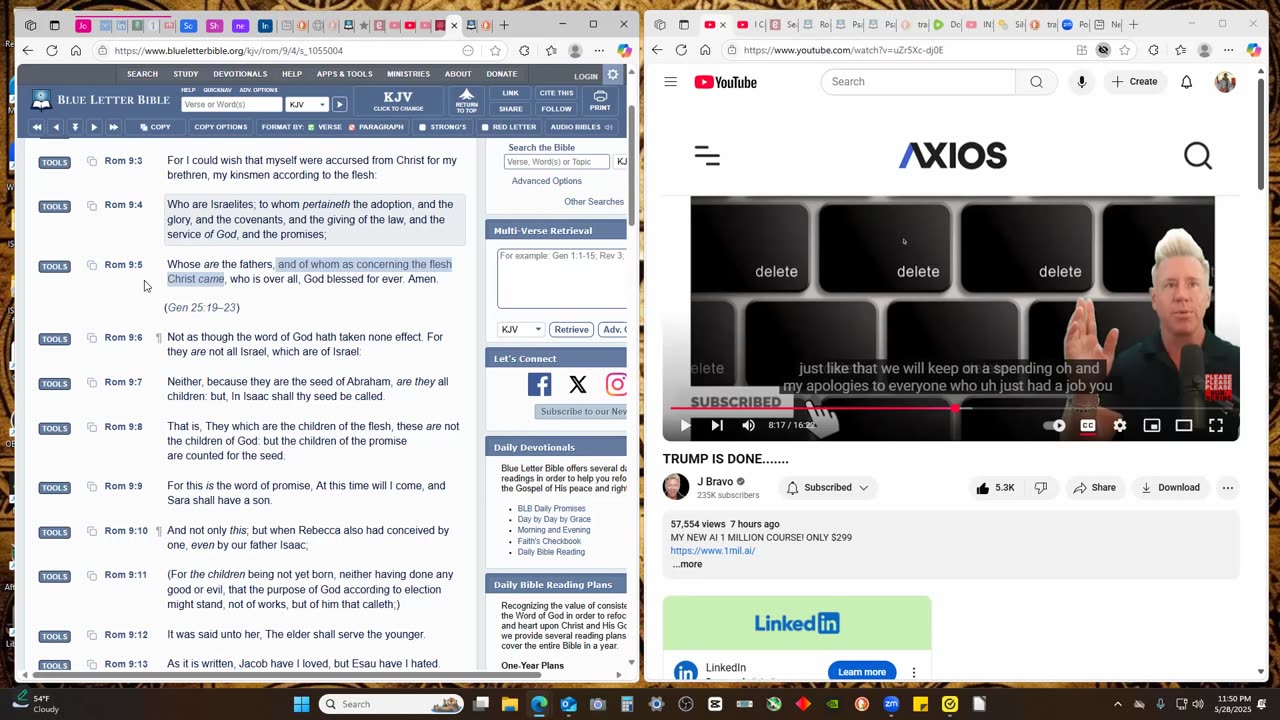This screenshot has height=720, width=1280.
Task: Play the YouTube video
Action: click(685, 425)
